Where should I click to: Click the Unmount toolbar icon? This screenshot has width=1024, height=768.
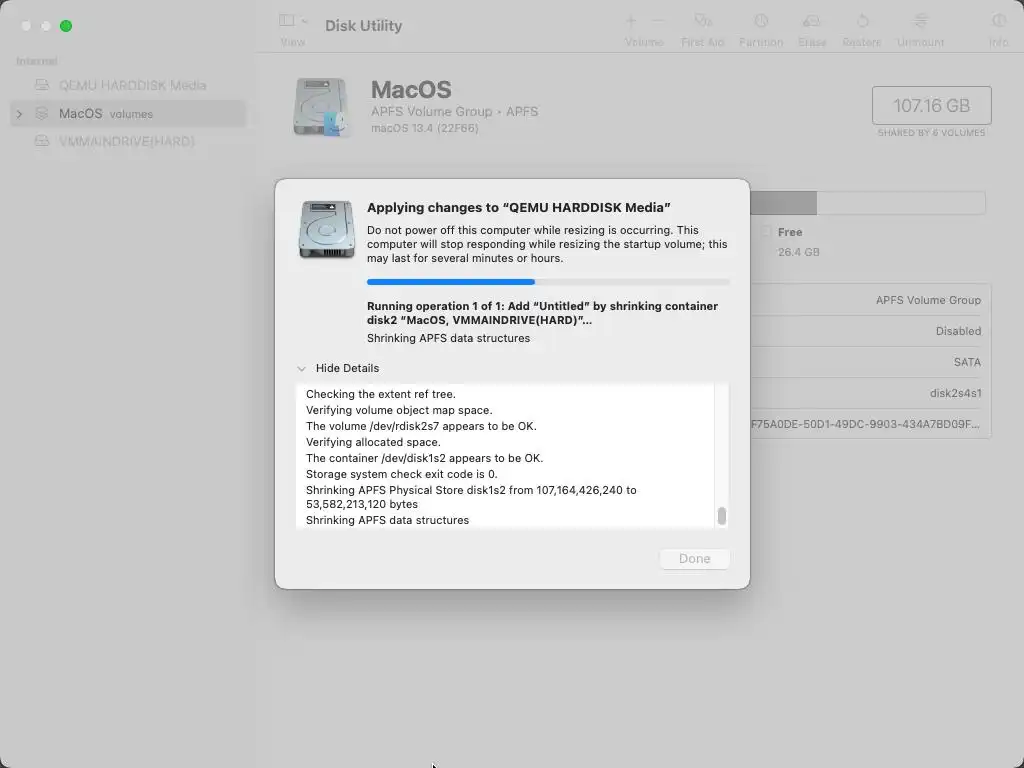pyautogui.click(x=920, y=21)
